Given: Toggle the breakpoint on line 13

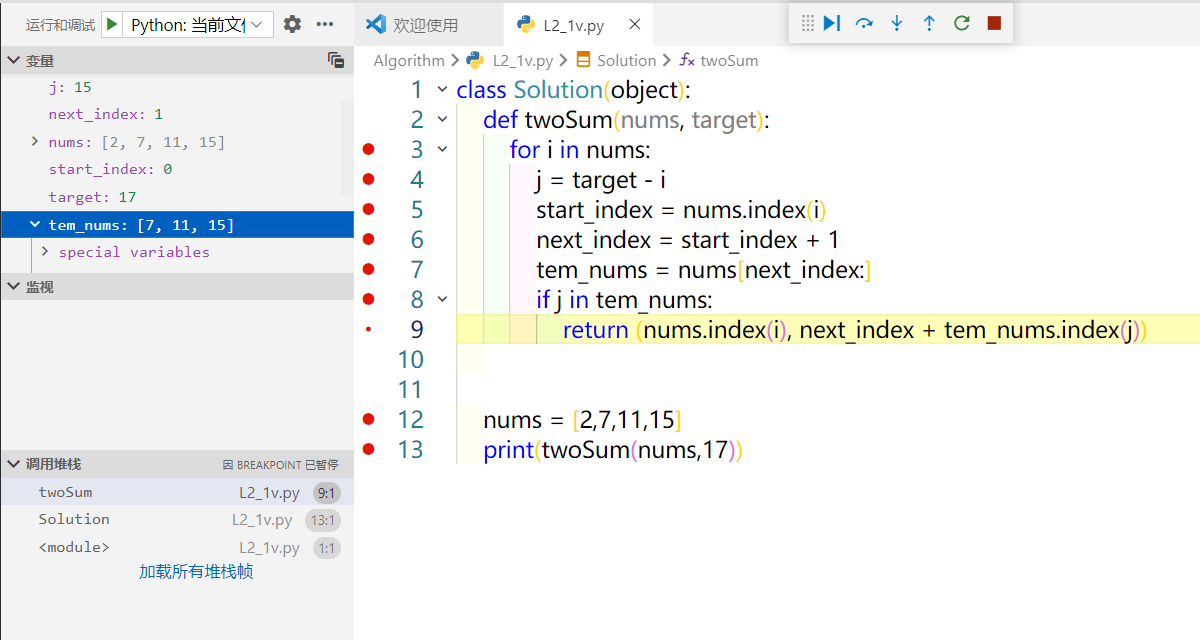Looking at the screenshot, I should point(368,449).
